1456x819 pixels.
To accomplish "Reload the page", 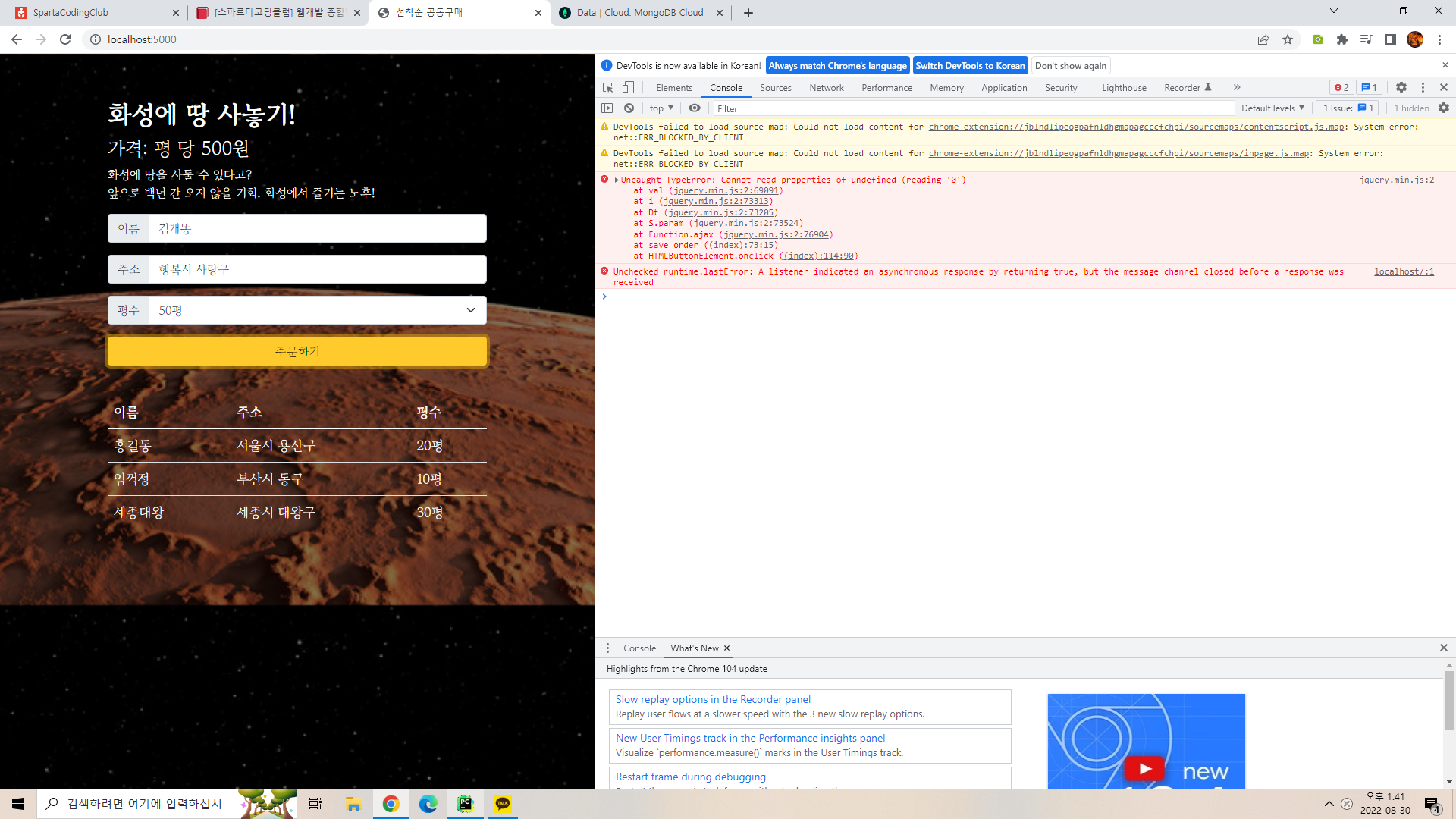I will (65, 39).
